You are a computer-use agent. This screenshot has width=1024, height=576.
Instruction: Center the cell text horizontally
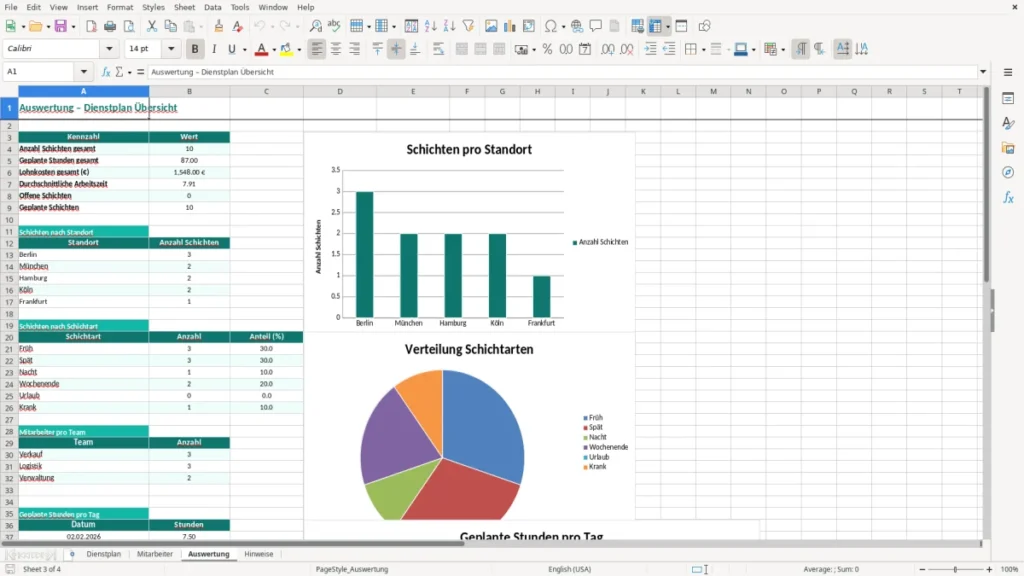(x=336, y=49)
